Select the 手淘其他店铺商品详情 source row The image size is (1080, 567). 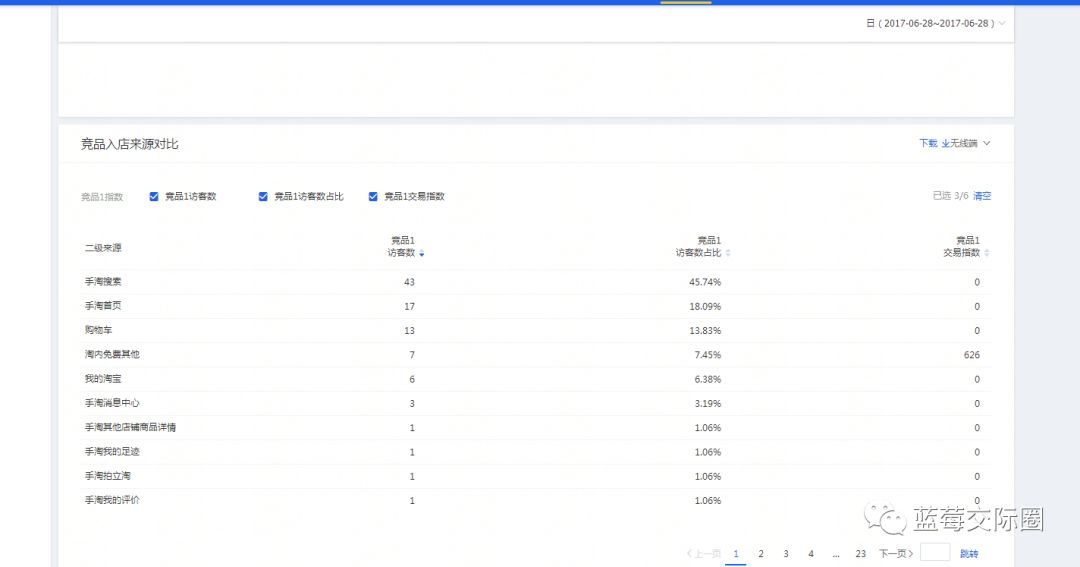(536, 428)
